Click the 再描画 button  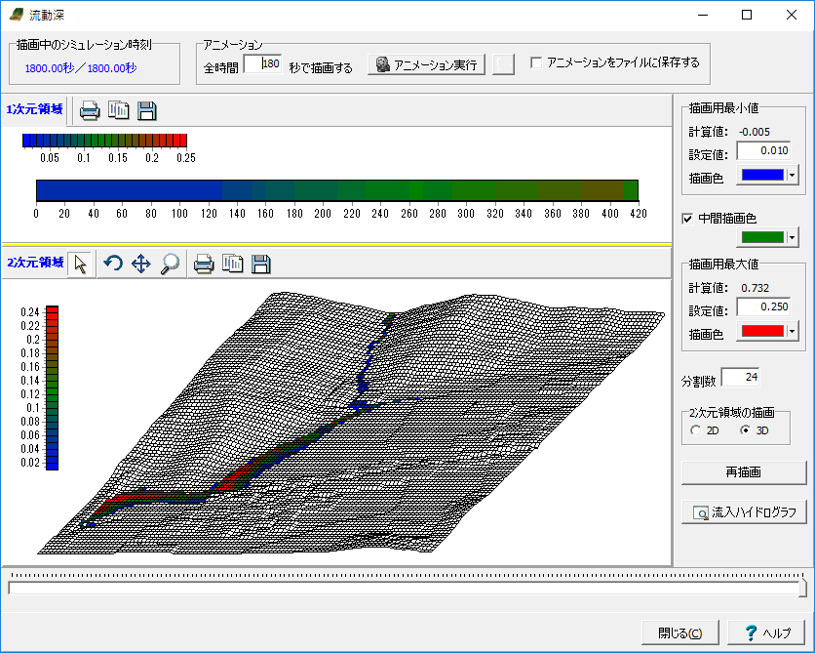[742, 472]
